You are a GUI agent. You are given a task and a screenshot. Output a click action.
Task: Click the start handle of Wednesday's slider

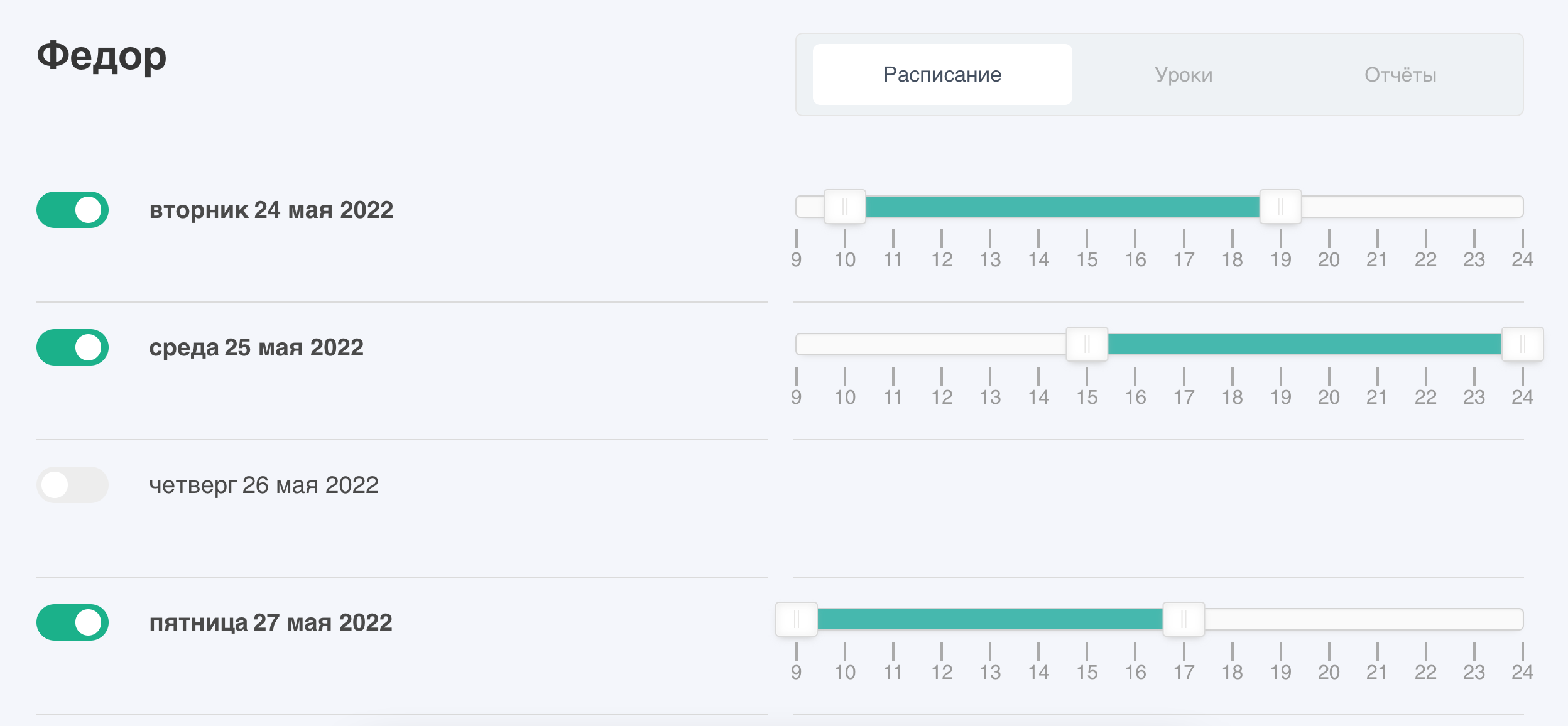tap(1087, 344)
